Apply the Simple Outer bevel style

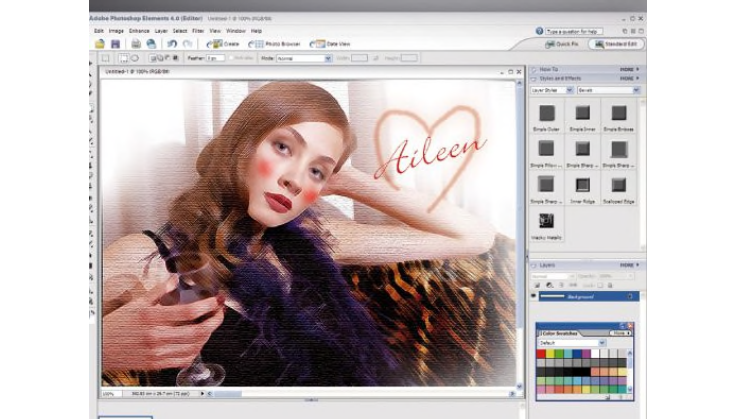547,117
